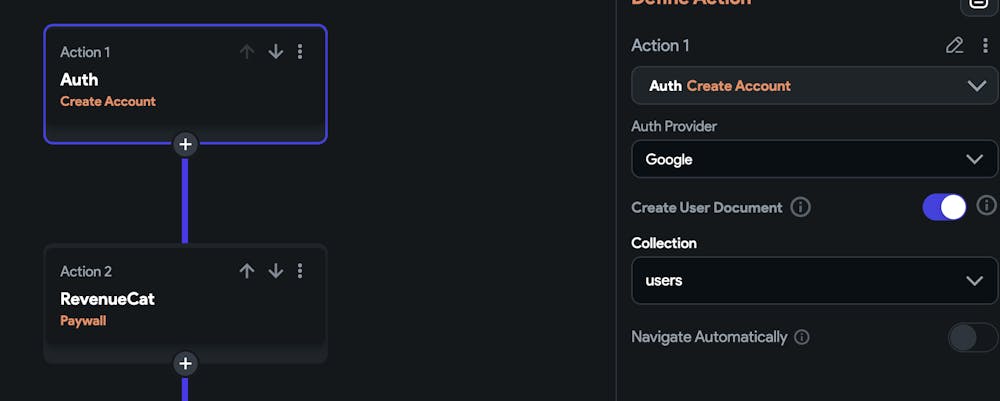Add action below Auth Create Account
The width and height of the screenshot is (1000, 401).
click(185, 144)
